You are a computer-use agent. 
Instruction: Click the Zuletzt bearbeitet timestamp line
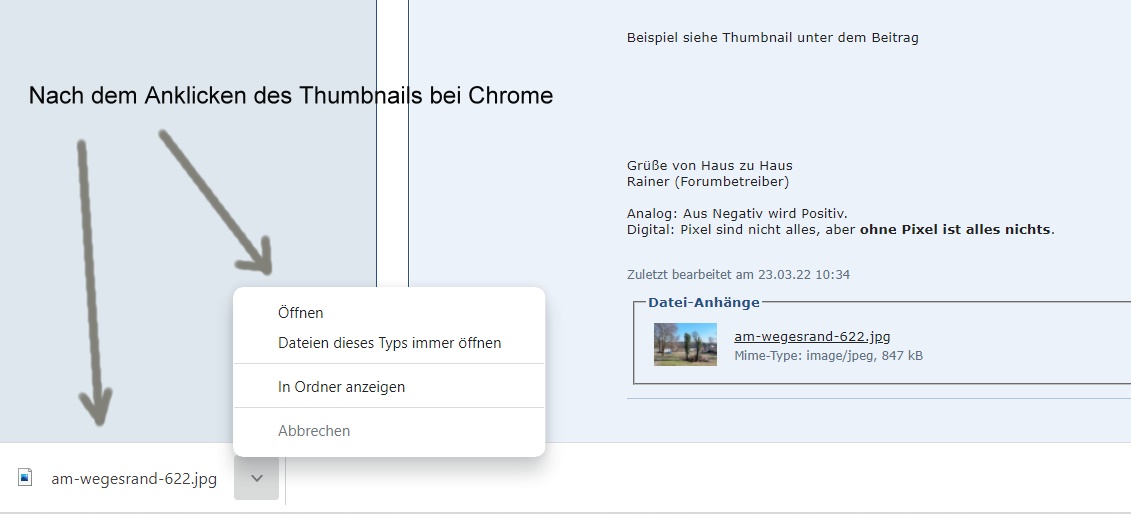pos(738,274)
